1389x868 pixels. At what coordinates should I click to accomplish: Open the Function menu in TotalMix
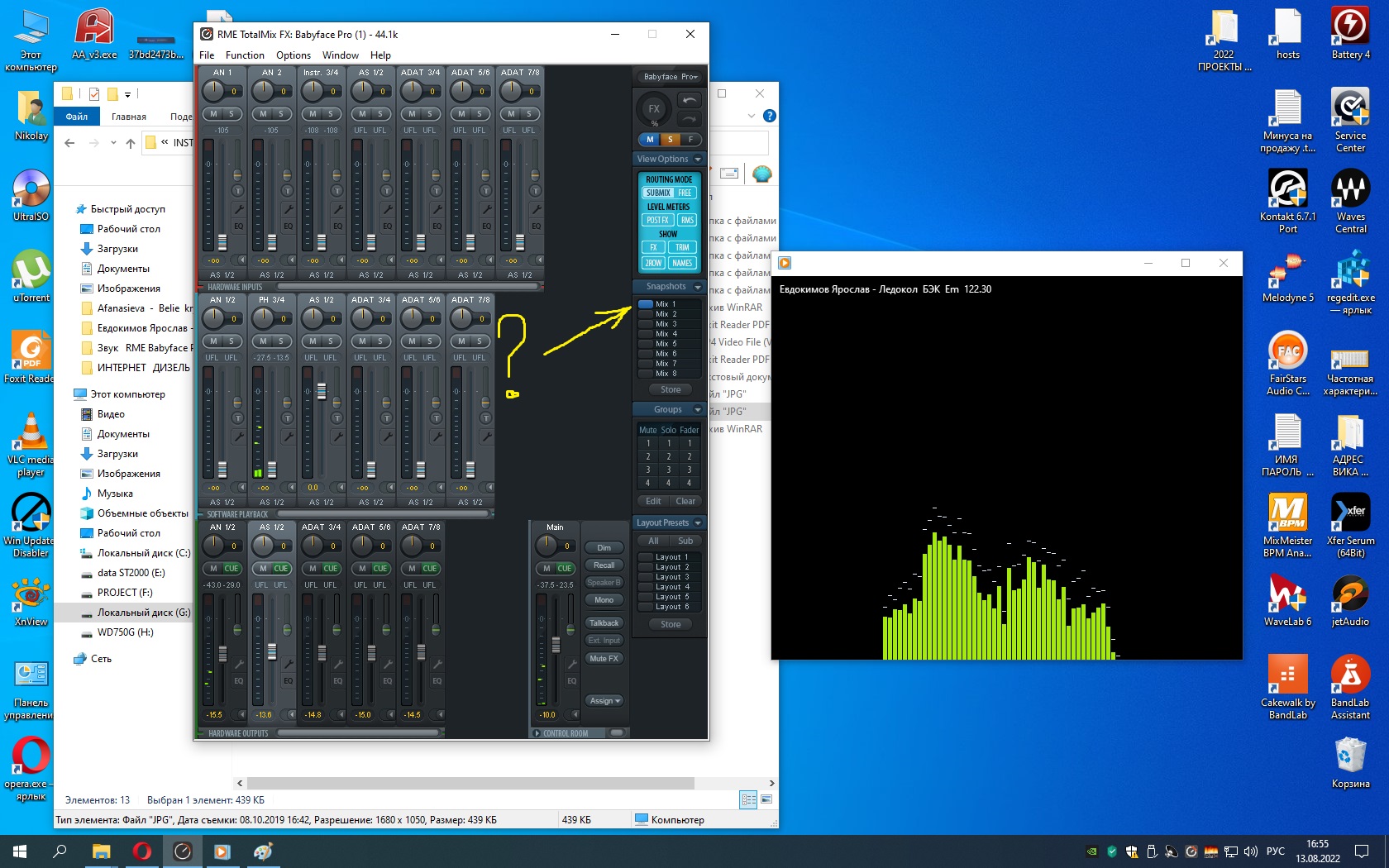point(245,55)
